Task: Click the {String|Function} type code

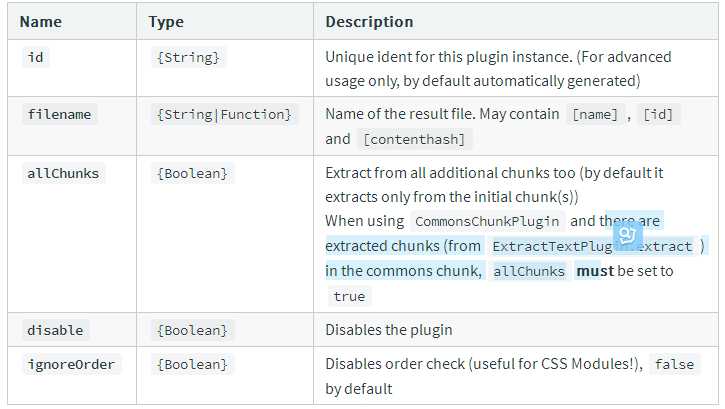Action: pyautogui.click(x=224, y=114)
